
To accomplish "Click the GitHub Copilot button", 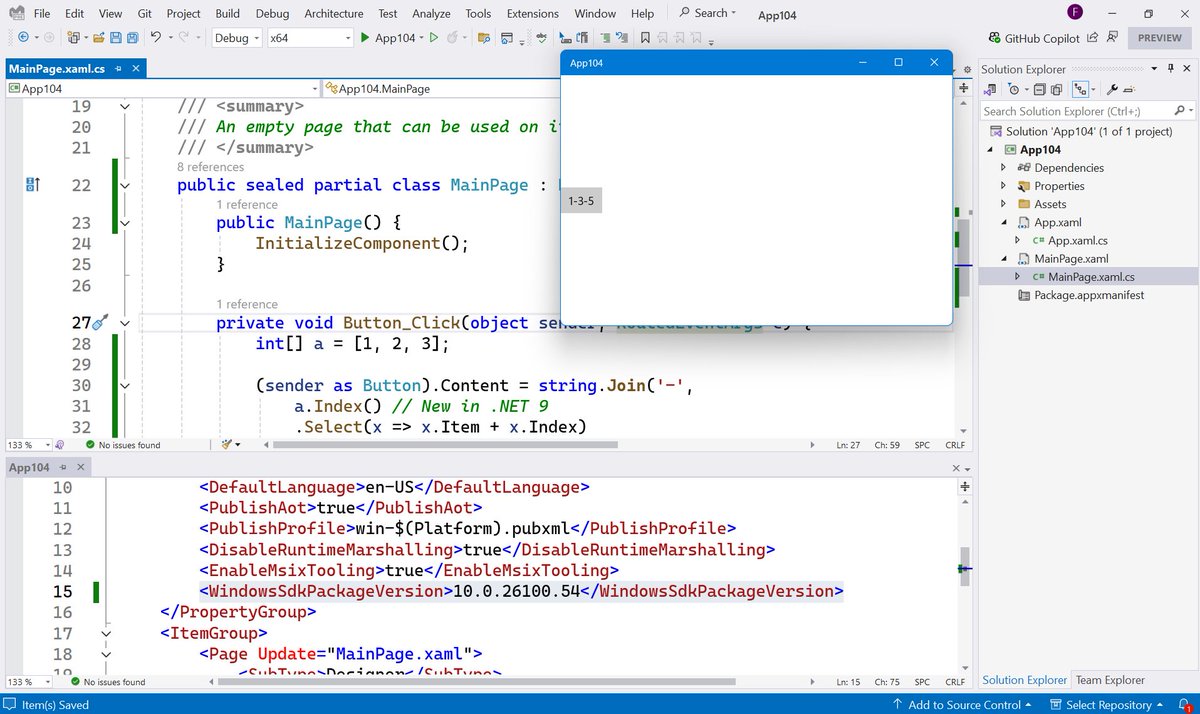I will tap(1035, 38).
